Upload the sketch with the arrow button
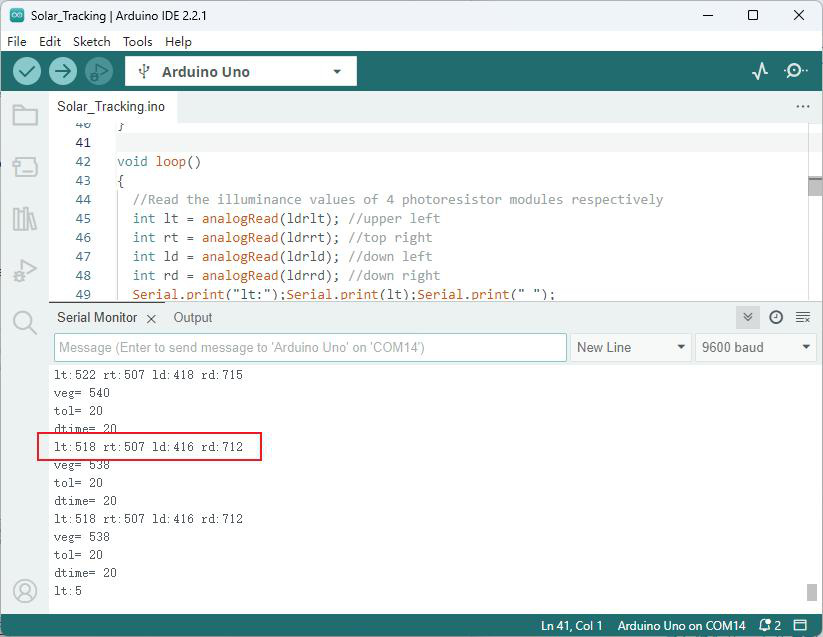 [63, 71]
